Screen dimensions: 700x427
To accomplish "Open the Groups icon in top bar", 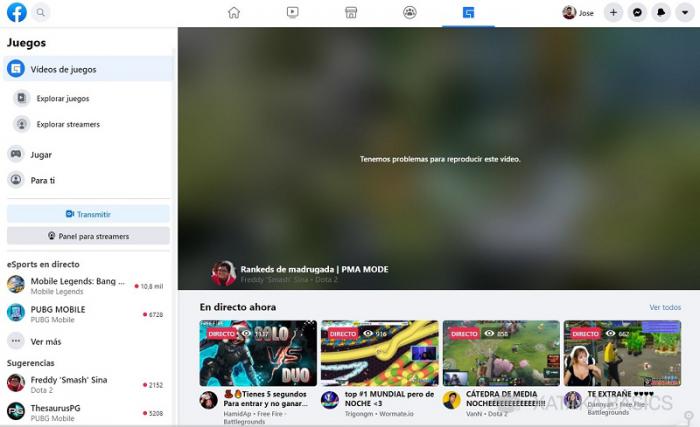I will click(x=410, y=12).
